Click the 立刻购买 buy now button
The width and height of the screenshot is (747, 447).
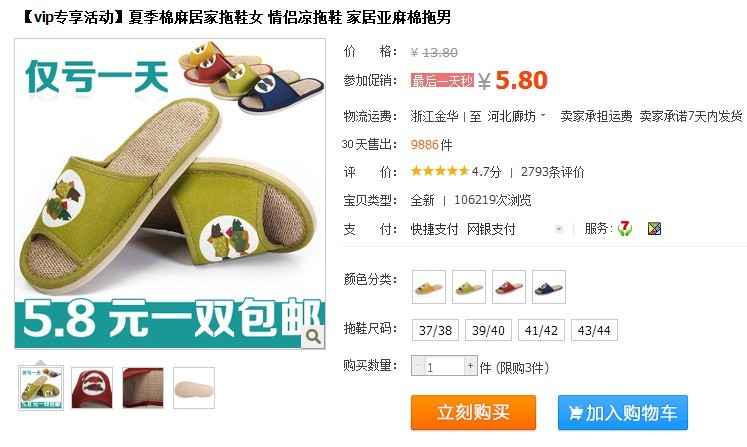473,413
